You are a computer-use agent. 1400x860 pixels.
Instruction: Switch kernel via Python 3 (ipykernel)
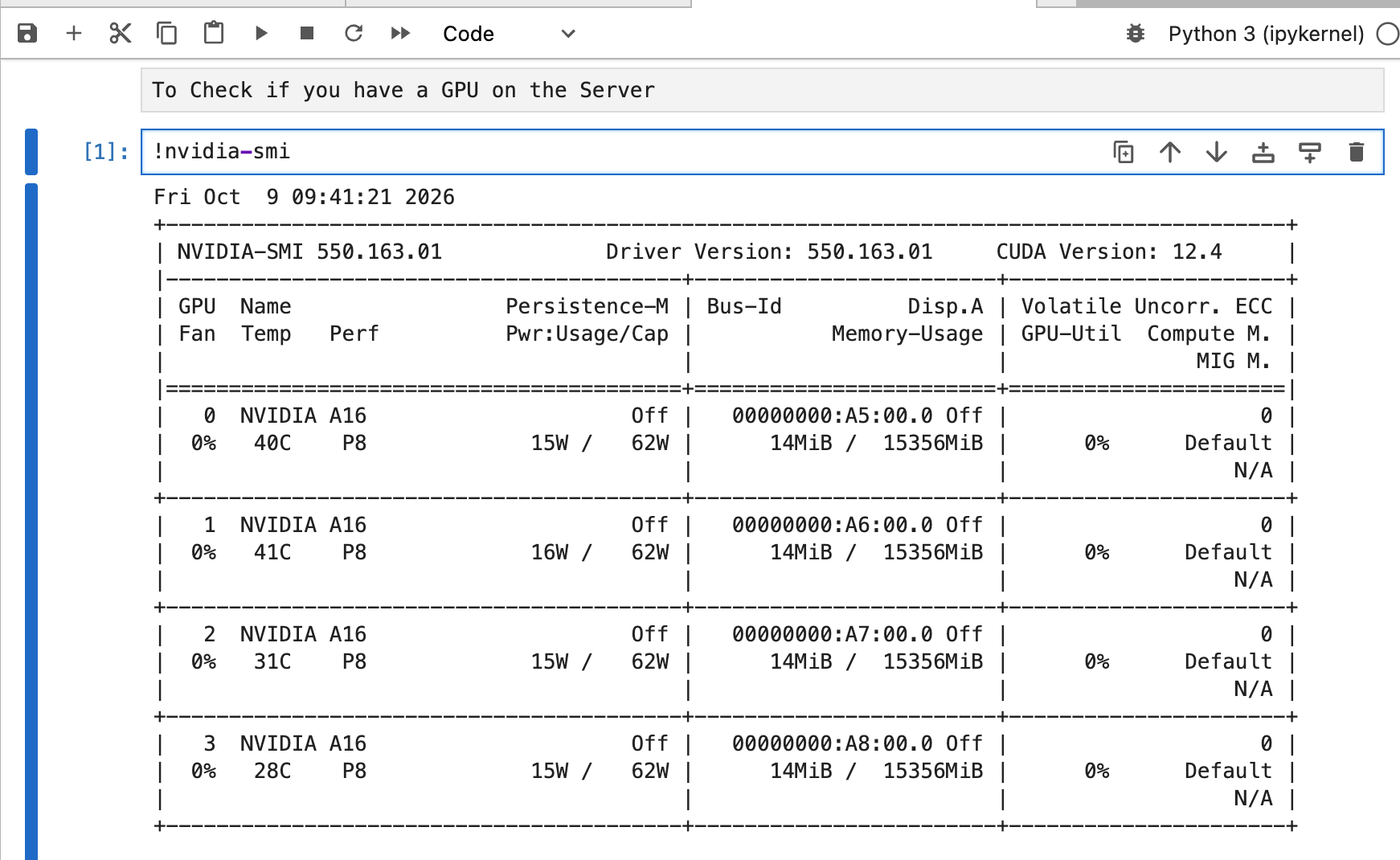(1266, 34)
